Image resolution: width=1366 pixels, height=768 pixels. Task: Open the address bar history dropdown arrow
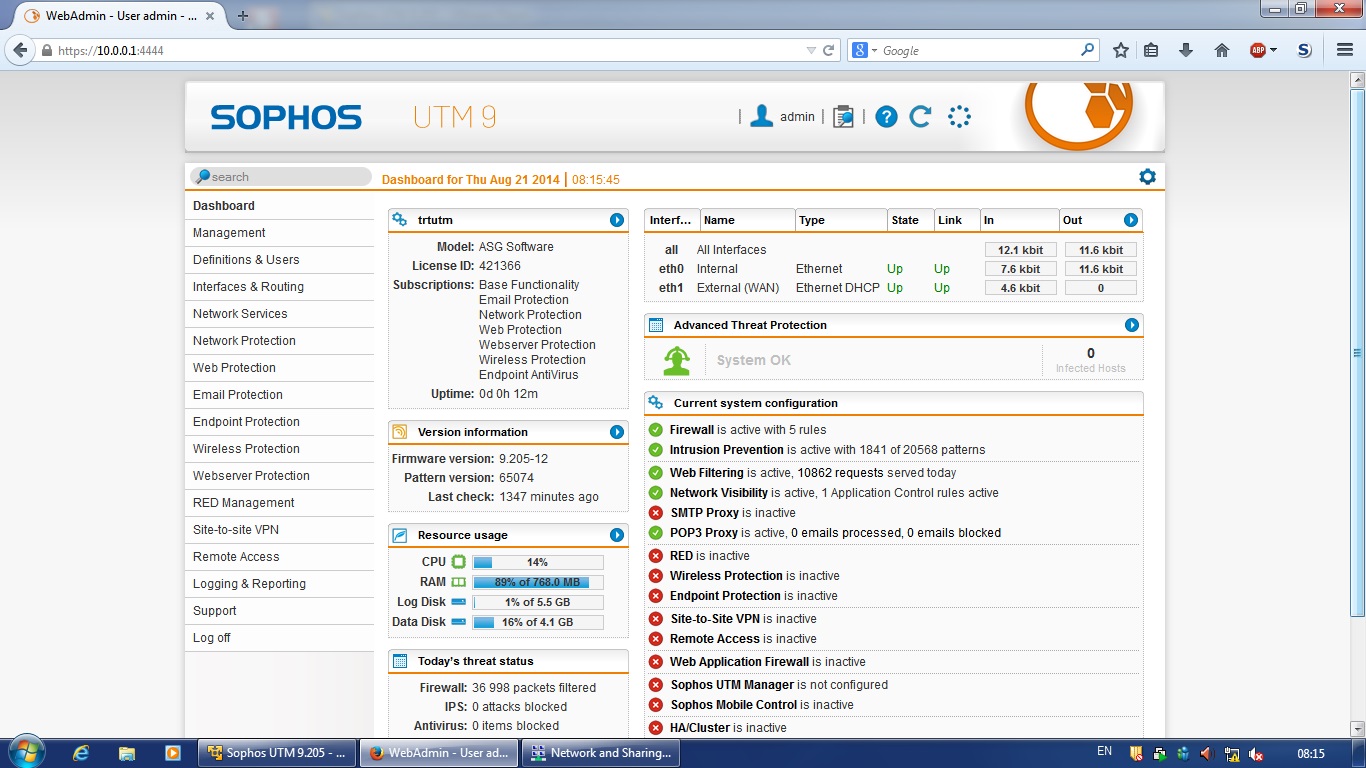click(811, 50)
